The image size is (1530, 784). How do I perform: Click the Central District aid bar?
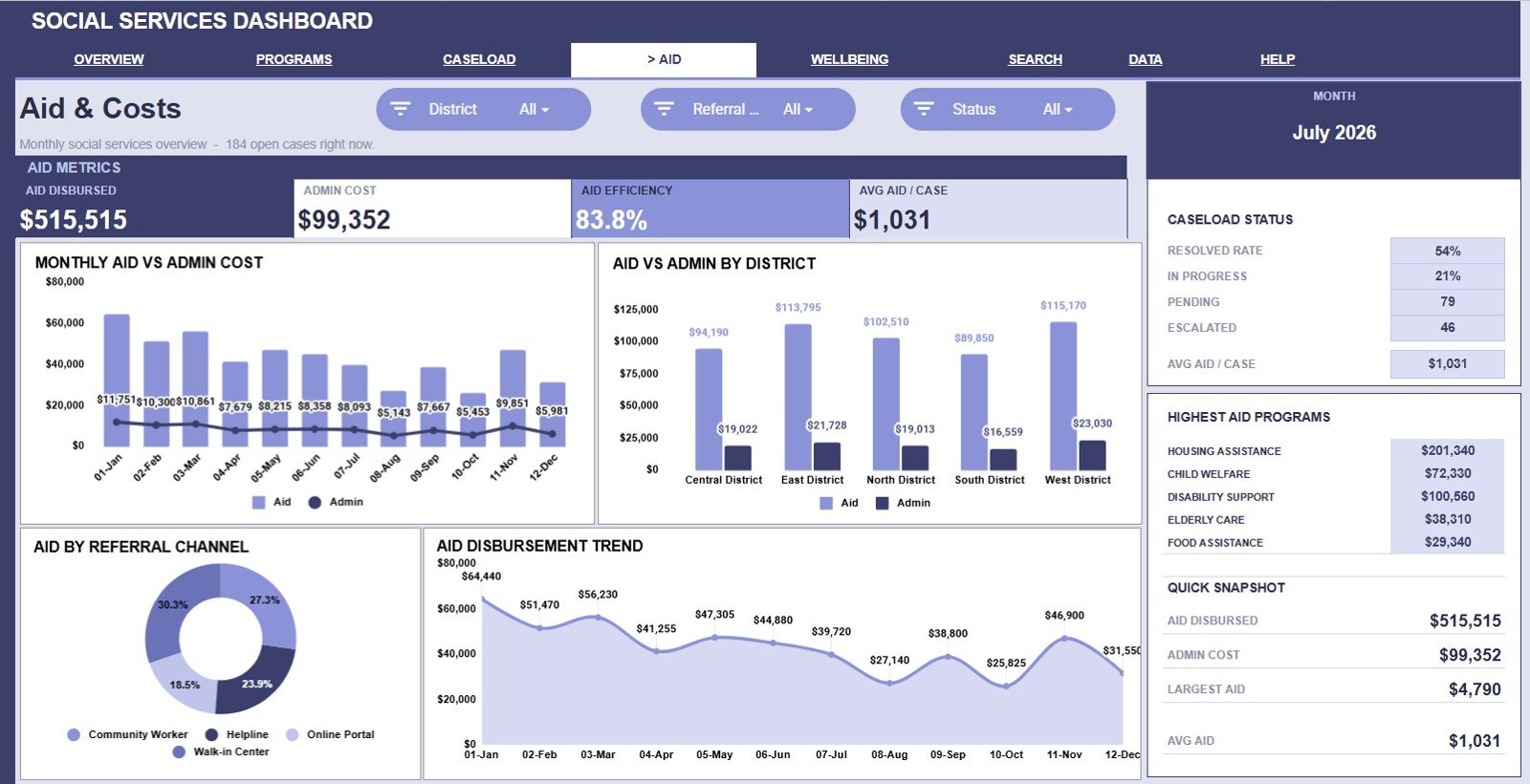coord(709,409)
